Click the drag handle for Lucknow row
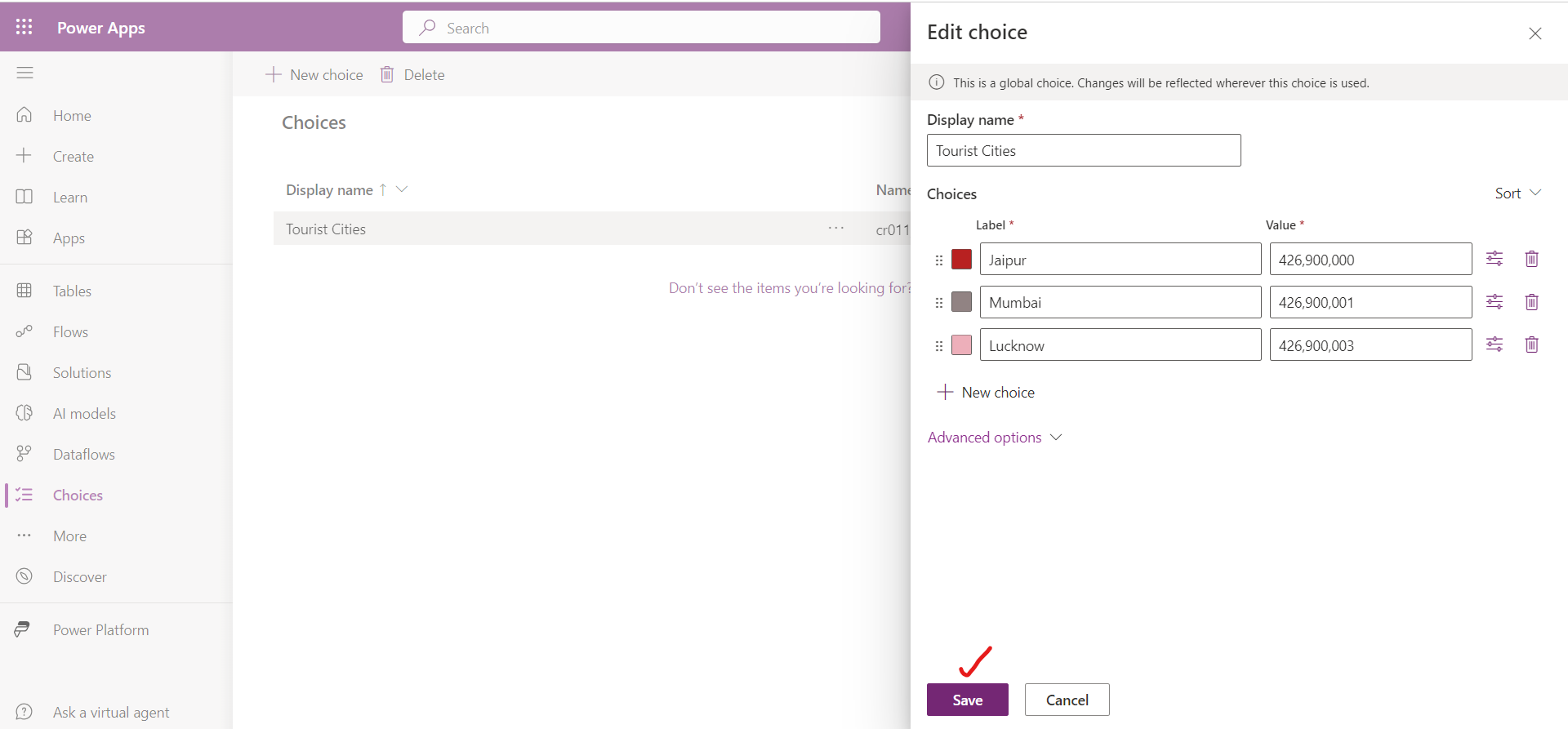The width and height of the screenshot is (1568, 729). tap(939, 346)
